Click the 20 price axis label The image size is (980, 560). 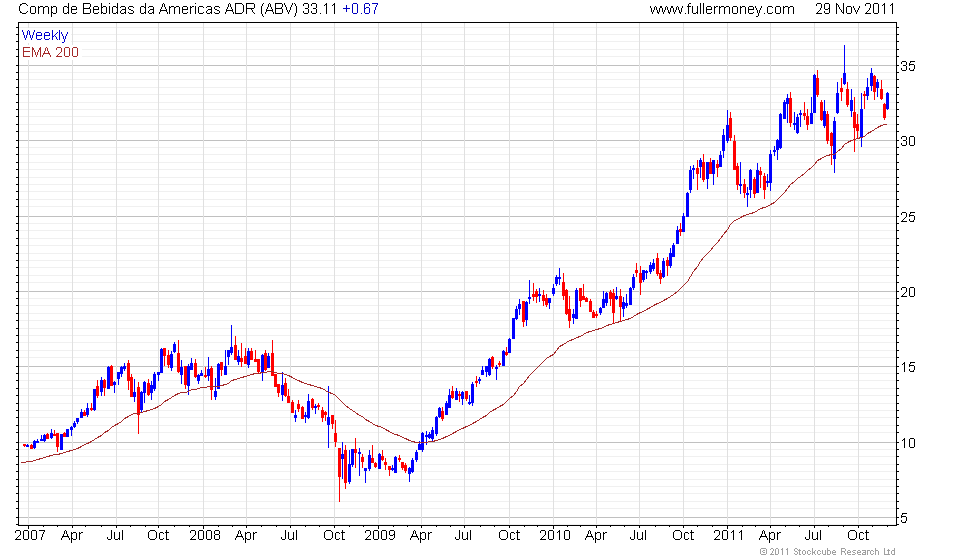(908, 292)
